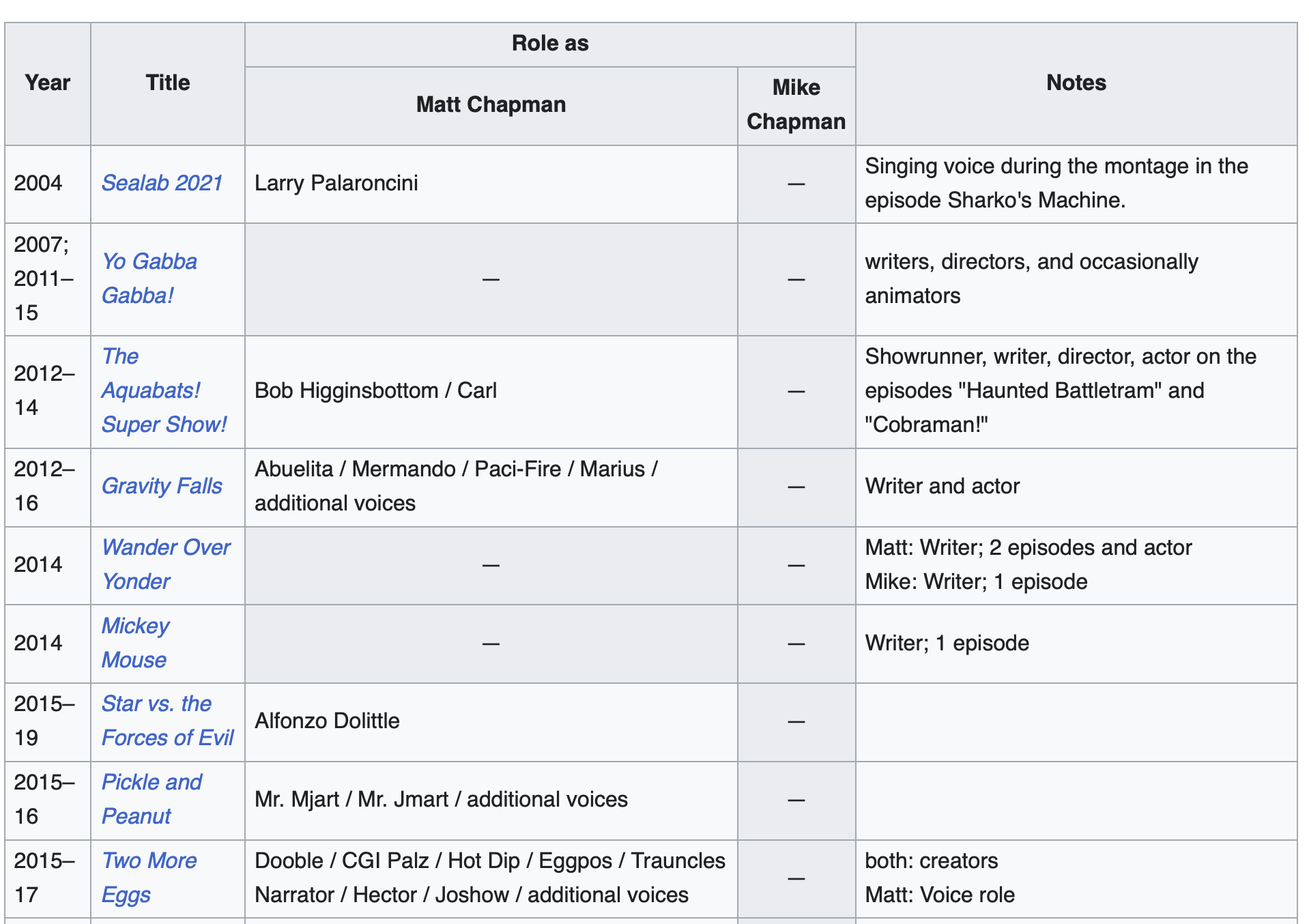Click the Notes column header

click(x=1076, y=83)
